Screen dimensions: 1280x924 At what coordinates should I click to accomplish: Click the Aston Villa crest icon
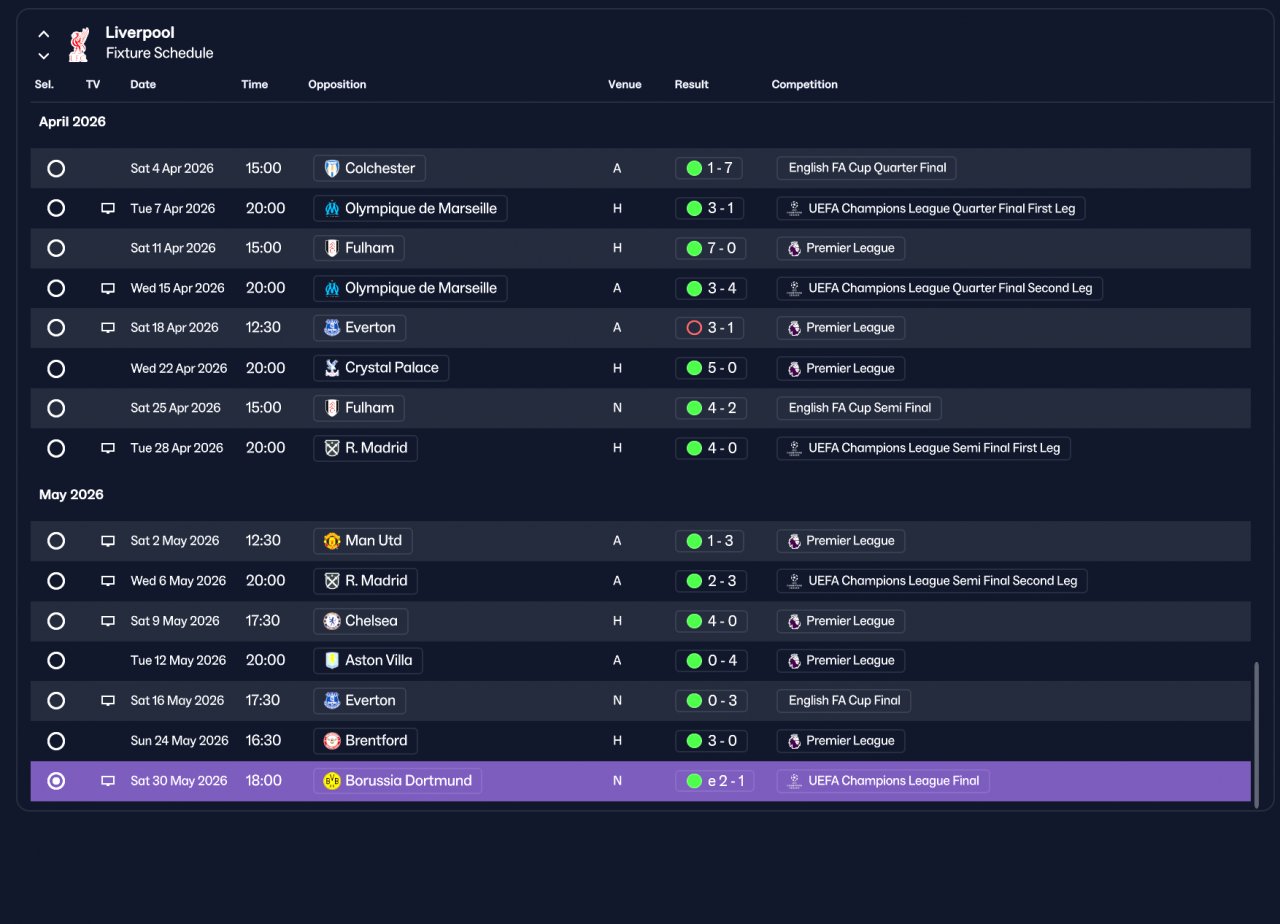point(332,661)
